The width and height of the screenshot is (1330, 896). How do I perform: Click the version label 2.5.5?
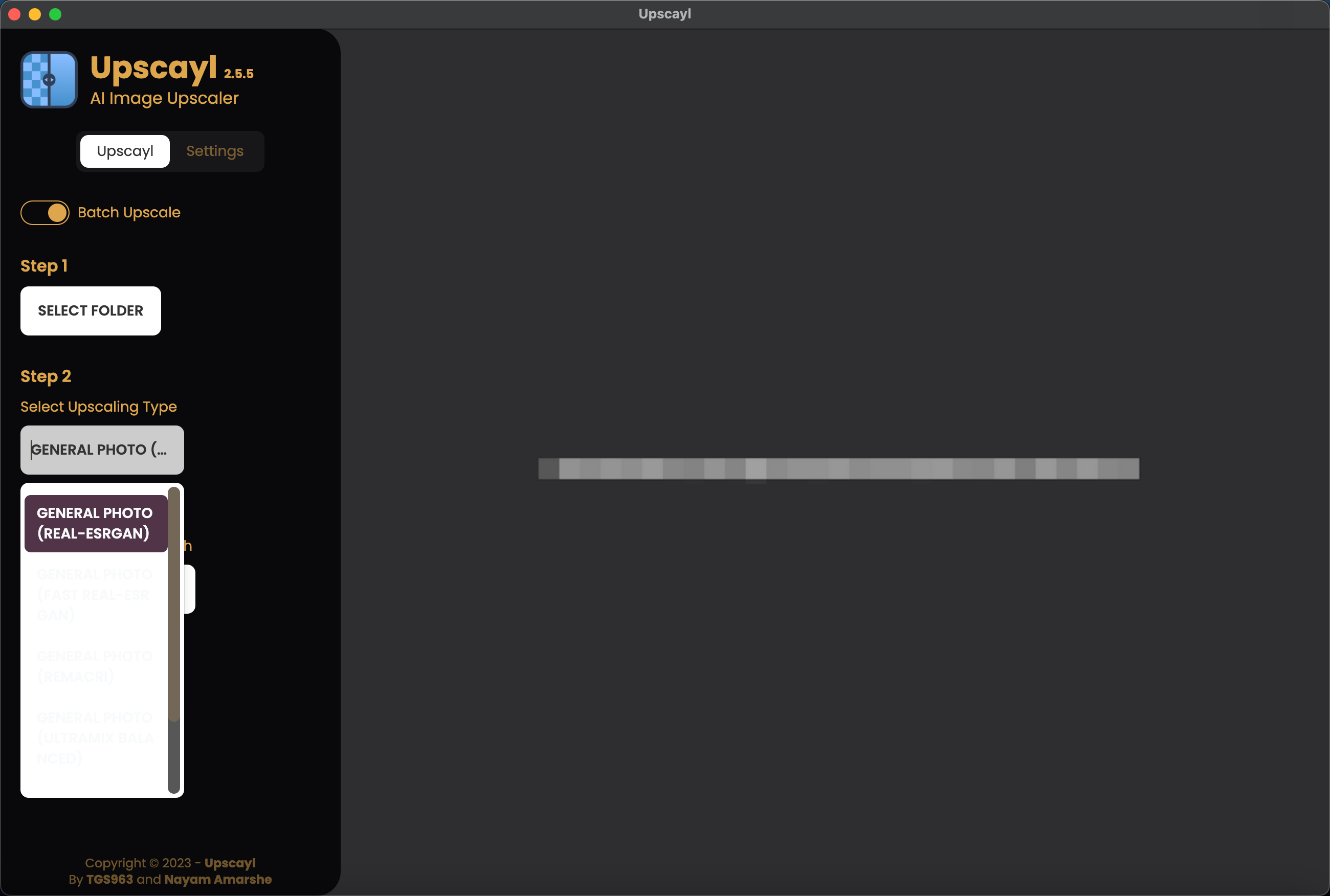[x=238, y=74]
